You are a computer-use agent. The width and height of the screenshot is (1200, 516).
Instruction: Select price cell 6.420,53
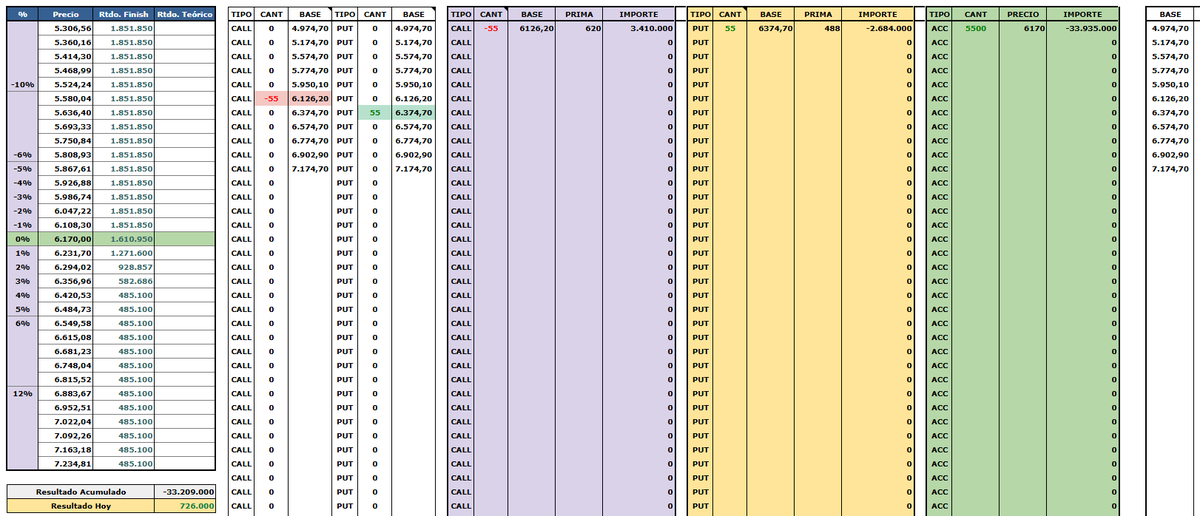click(66, 295)
